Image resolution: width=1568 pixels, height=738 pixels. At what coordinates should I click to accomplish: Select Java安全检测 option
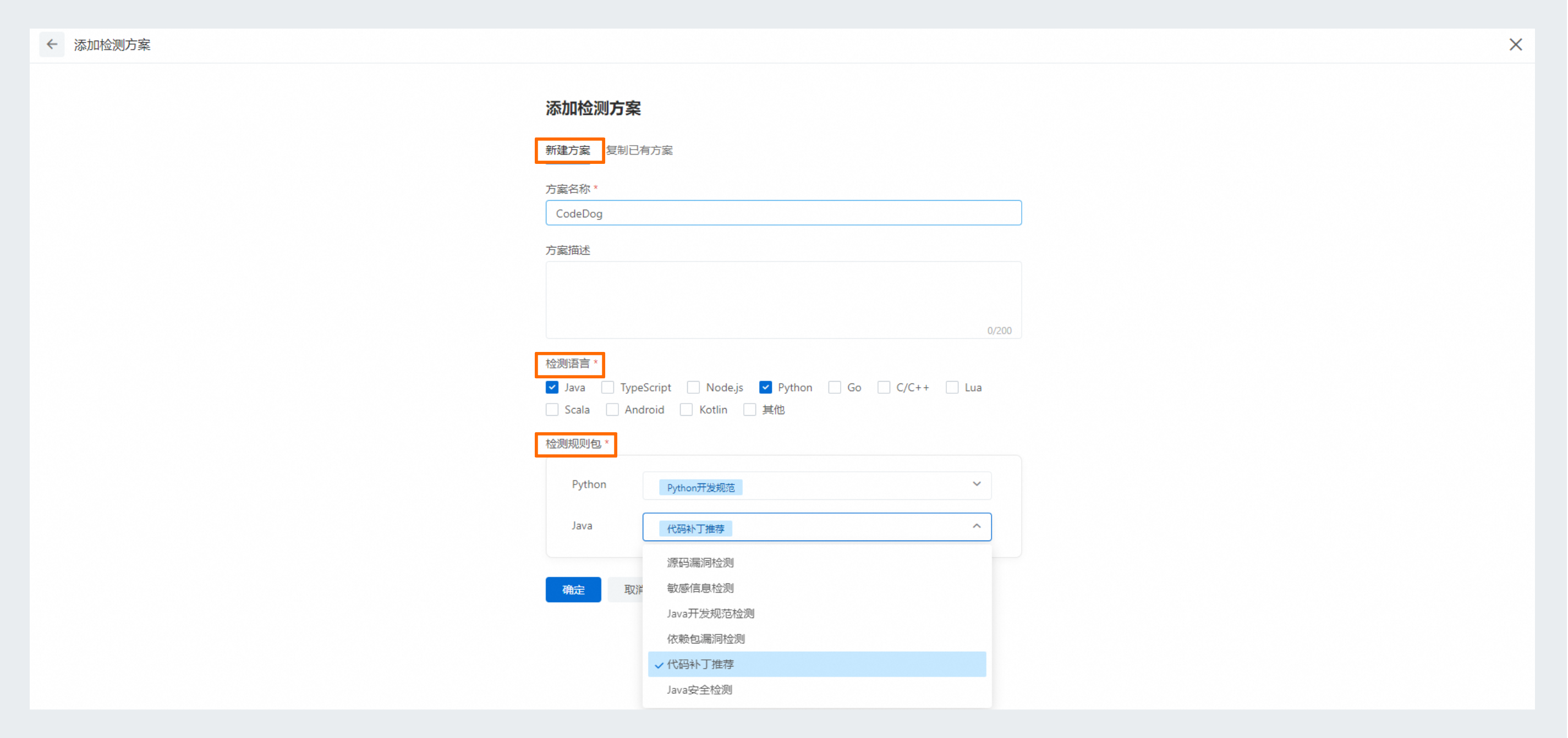699,690
